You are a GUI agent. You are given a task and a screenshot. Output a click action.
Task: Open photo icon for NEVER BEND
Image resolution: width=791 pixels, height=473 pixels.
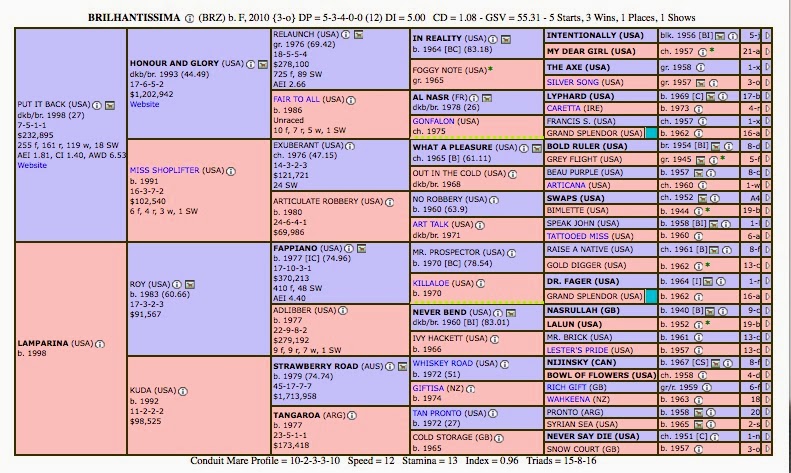point(511,313)
